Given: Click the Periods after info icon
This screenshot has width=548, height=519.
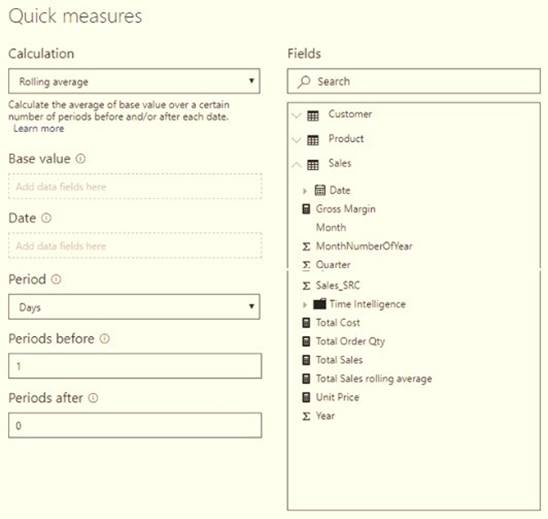Looking at the screenshot, I should click(x=93, y=398).
